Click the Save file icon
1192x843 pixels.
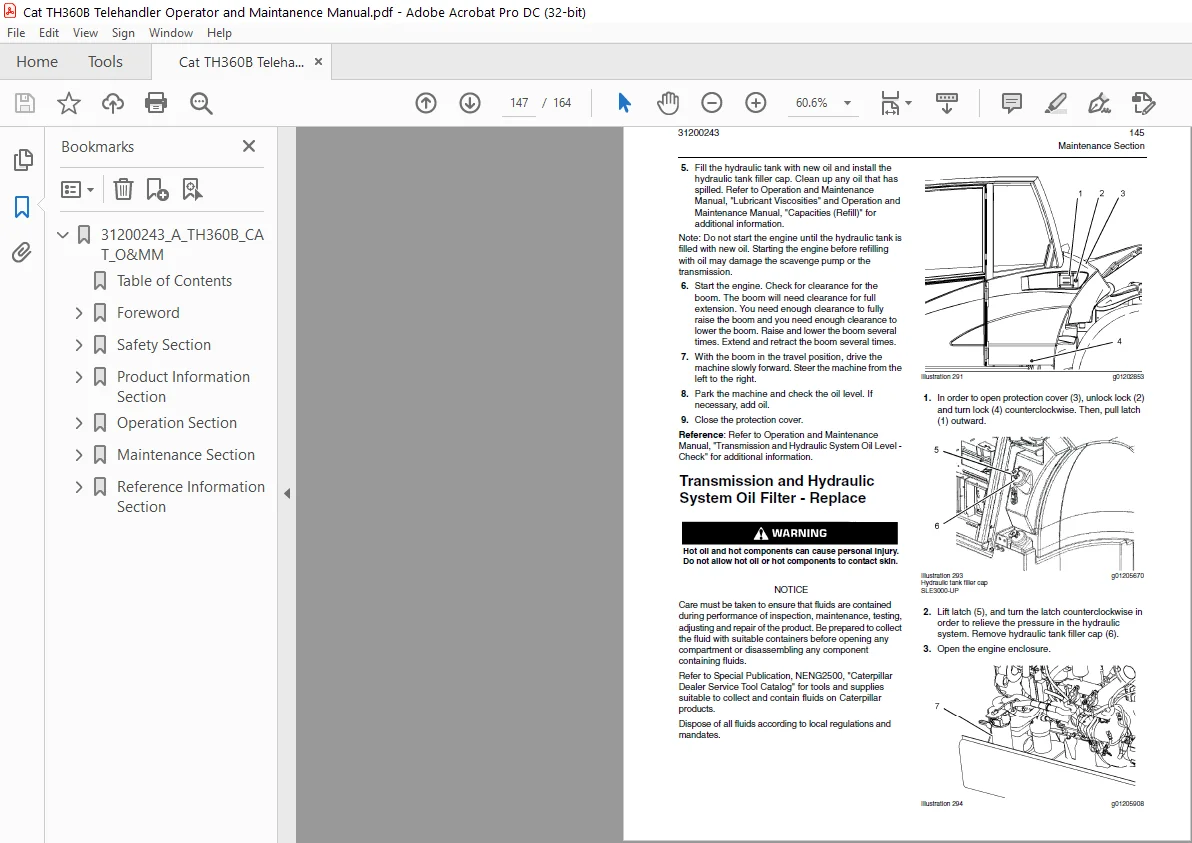click(x=25, y=103)
